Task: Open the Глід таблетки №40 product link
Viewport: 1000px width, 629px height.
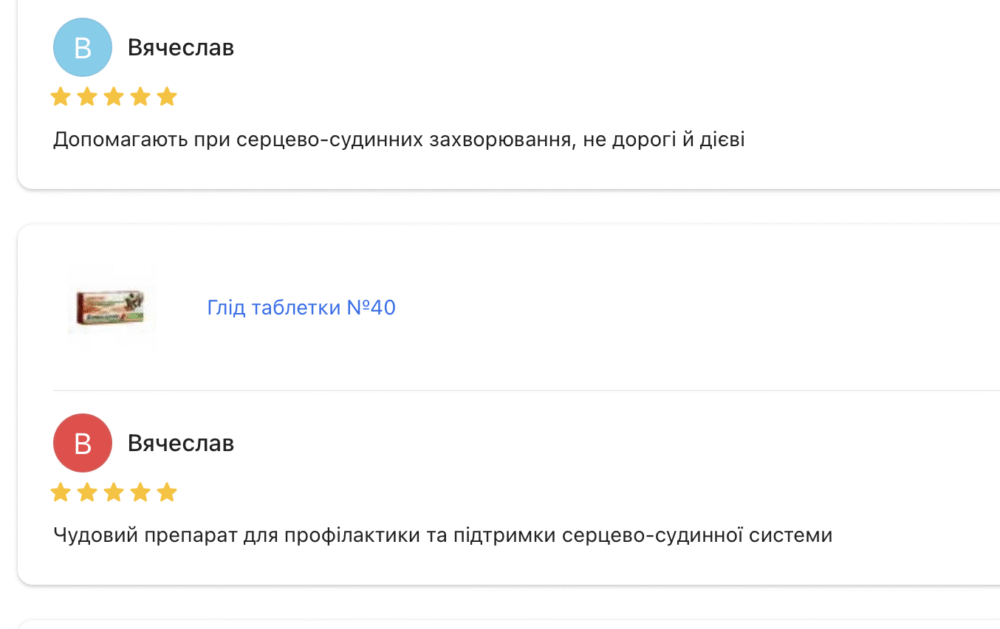Action: coord(301,307)
